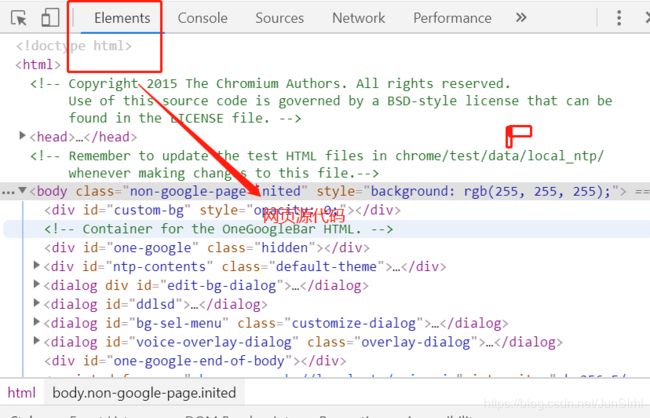This screenshot has height=418, width=650.
Task: Click the body.non-google-page.inited breadcrumb
Action: pos(144,393)
